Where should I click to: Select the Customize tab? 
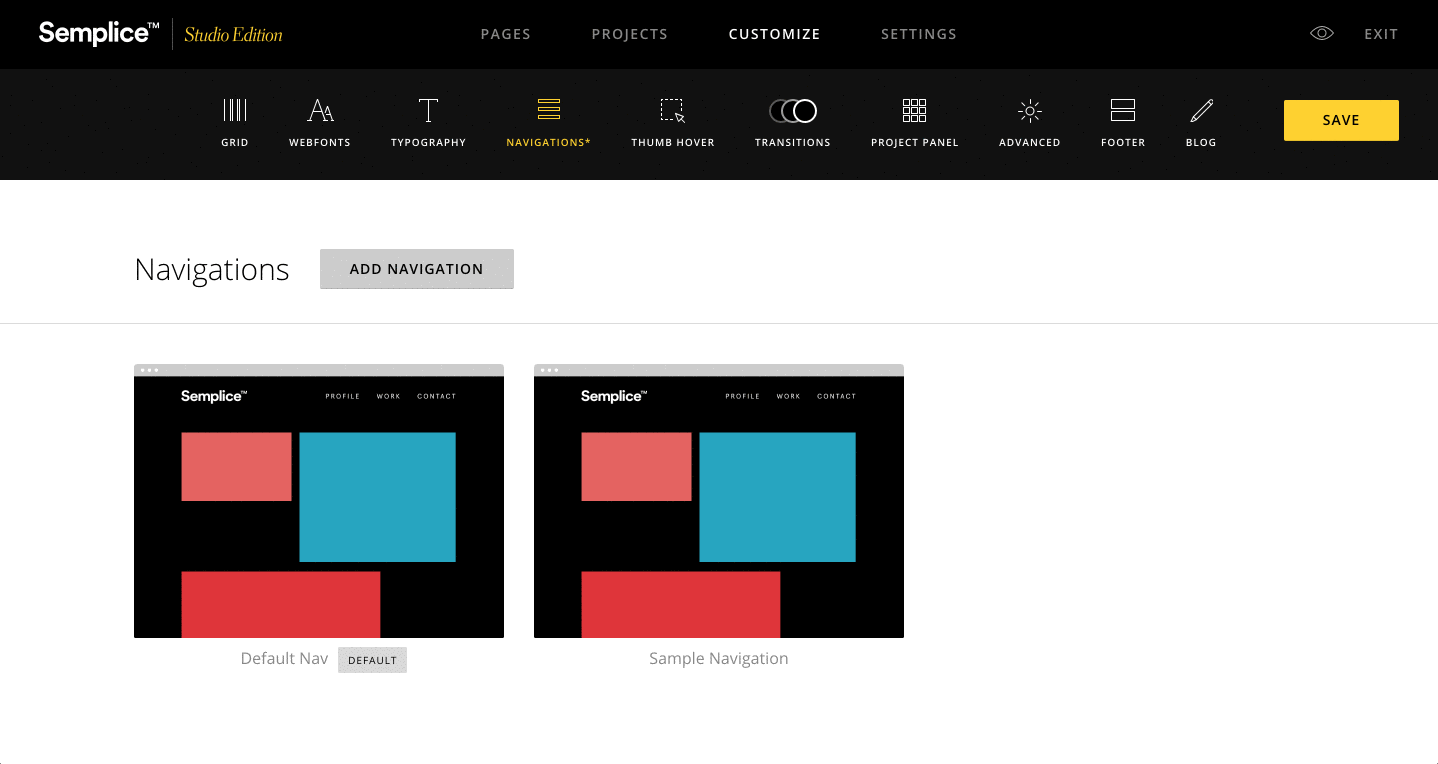pos(774,34)
